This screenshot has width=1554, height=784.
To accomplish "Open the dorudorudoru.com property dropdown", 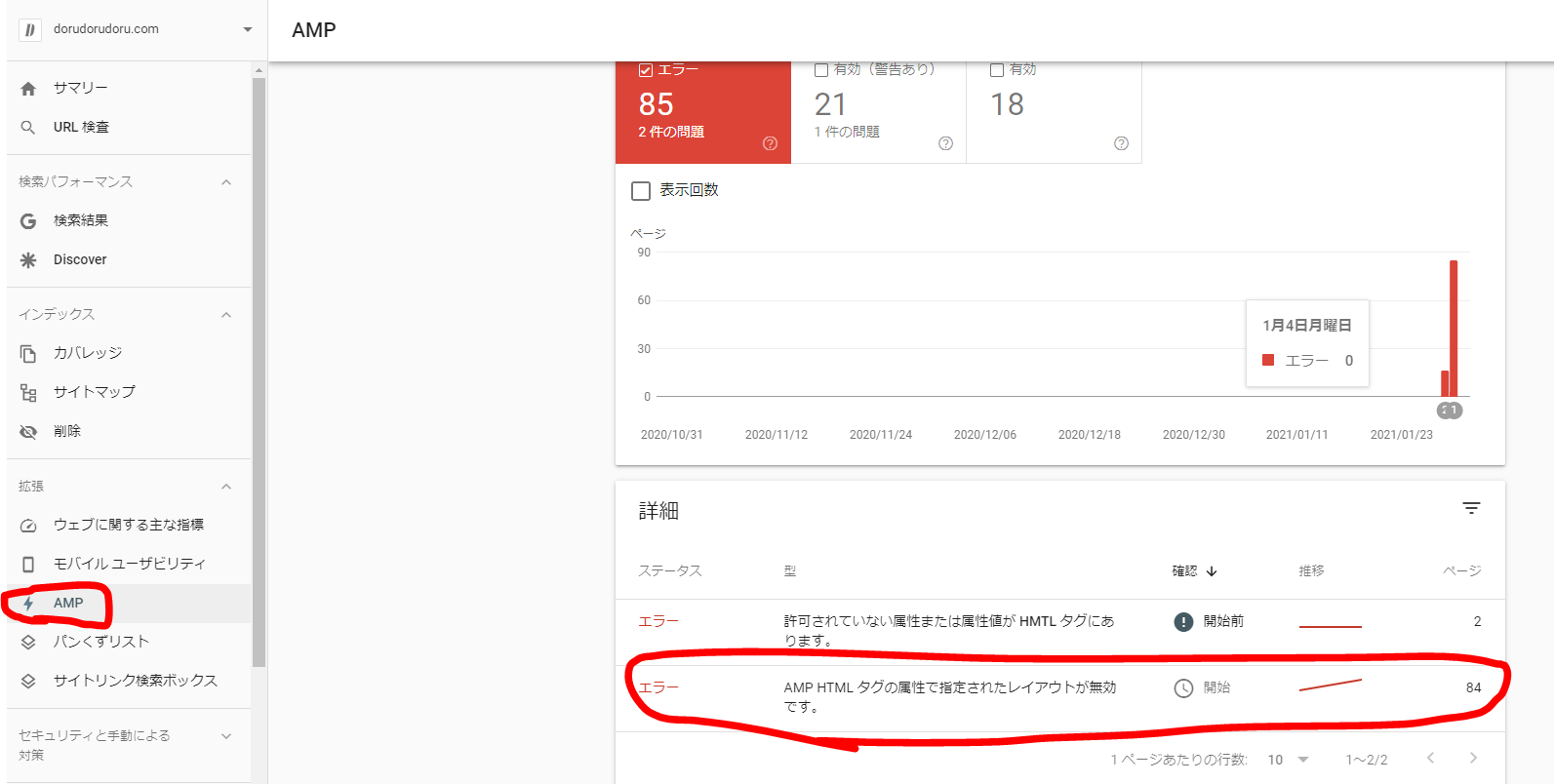I will coord(247,29).
